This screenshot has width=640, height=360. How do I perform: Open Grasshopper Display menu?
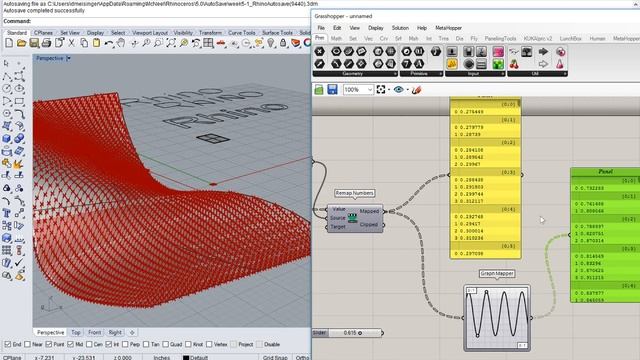point(376,28)
